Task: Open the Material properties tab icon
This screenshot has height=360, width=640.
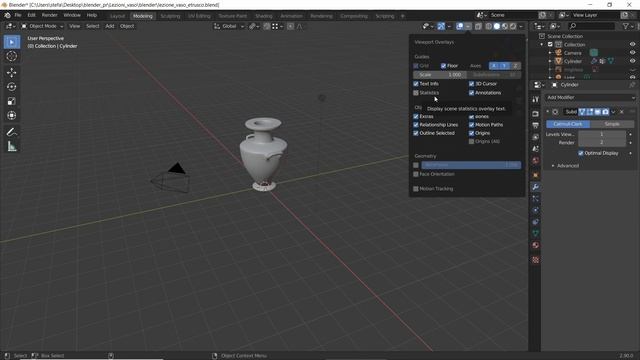Action: 536,245
